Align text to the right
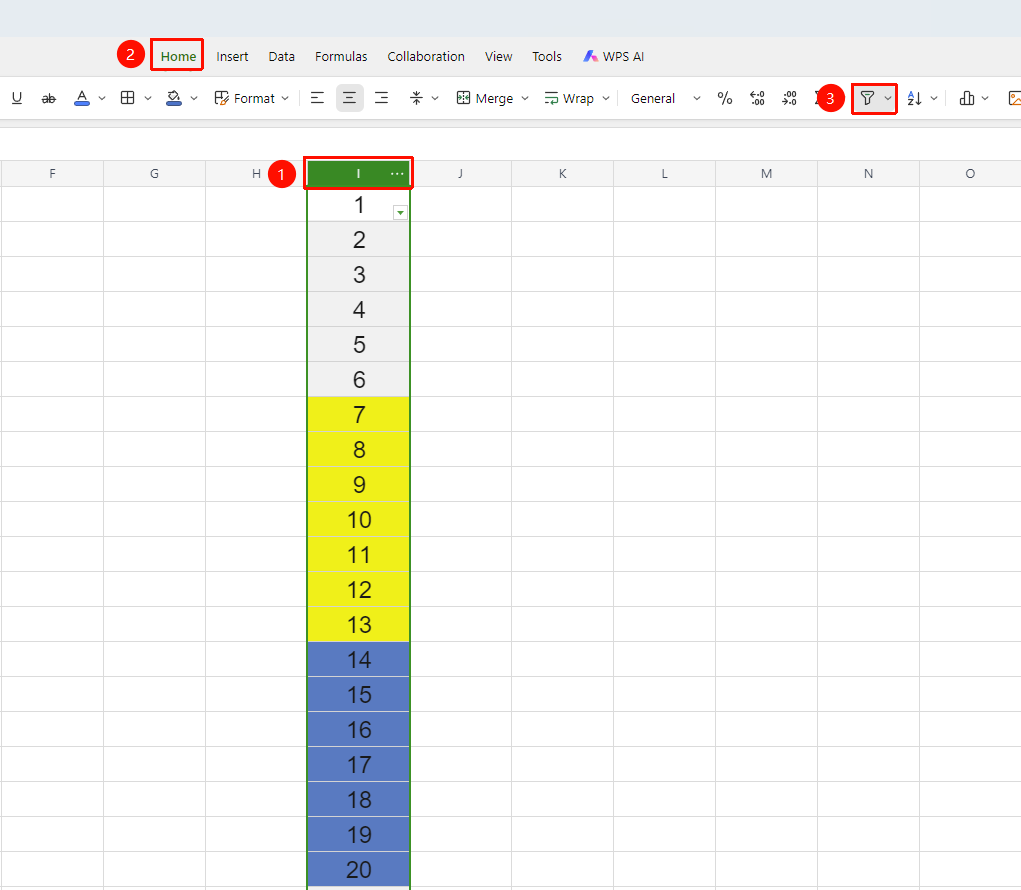The width and height of the screenshot is (1021, 890). point(382,98)
